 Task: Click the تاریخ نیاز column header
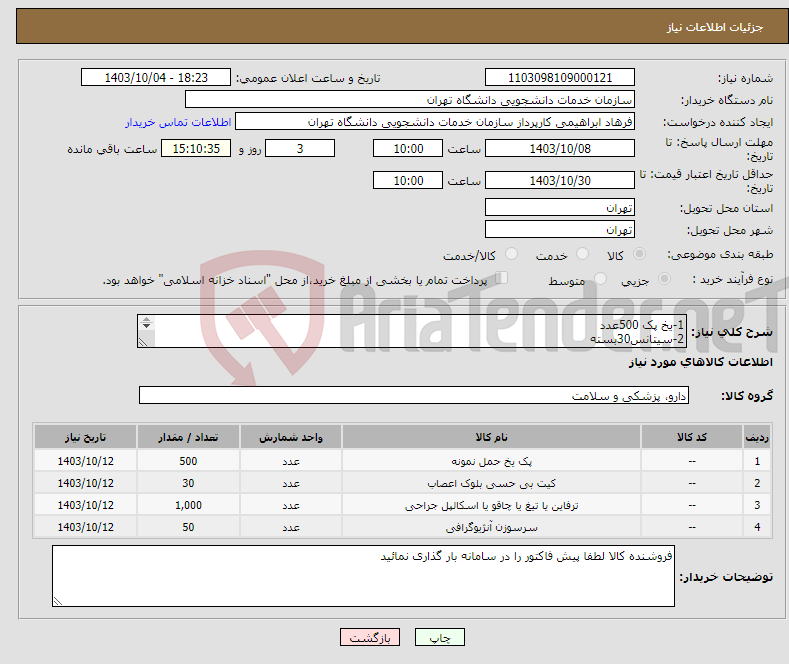(x=86, y=437)
